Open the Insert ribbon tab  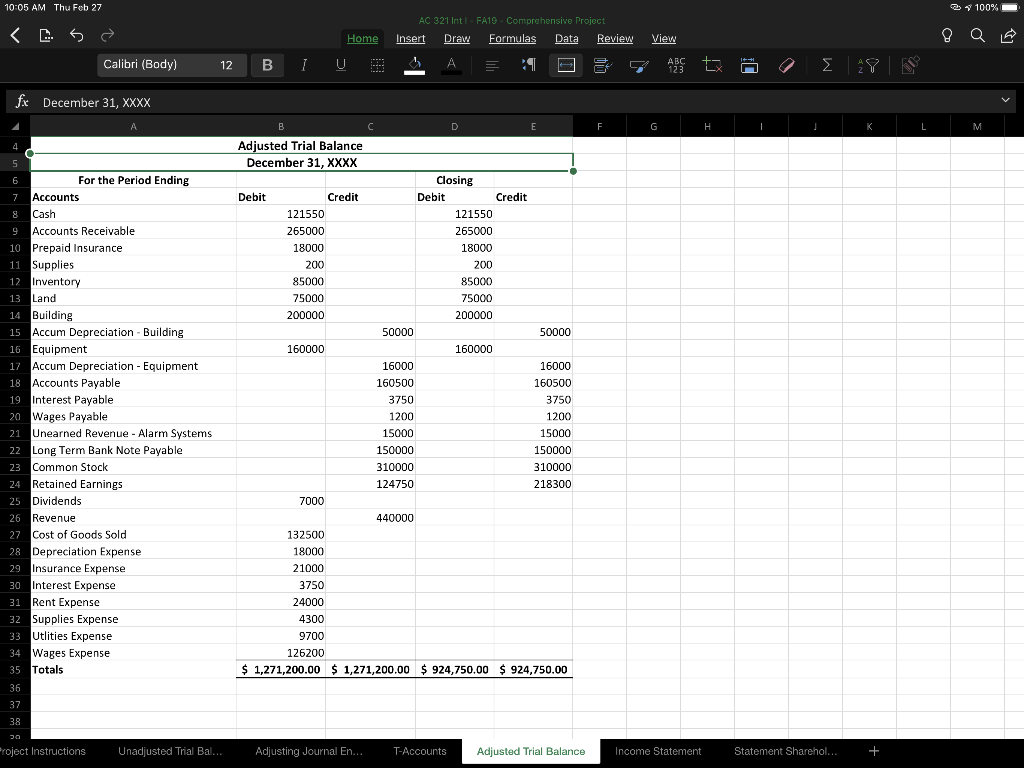410,39
